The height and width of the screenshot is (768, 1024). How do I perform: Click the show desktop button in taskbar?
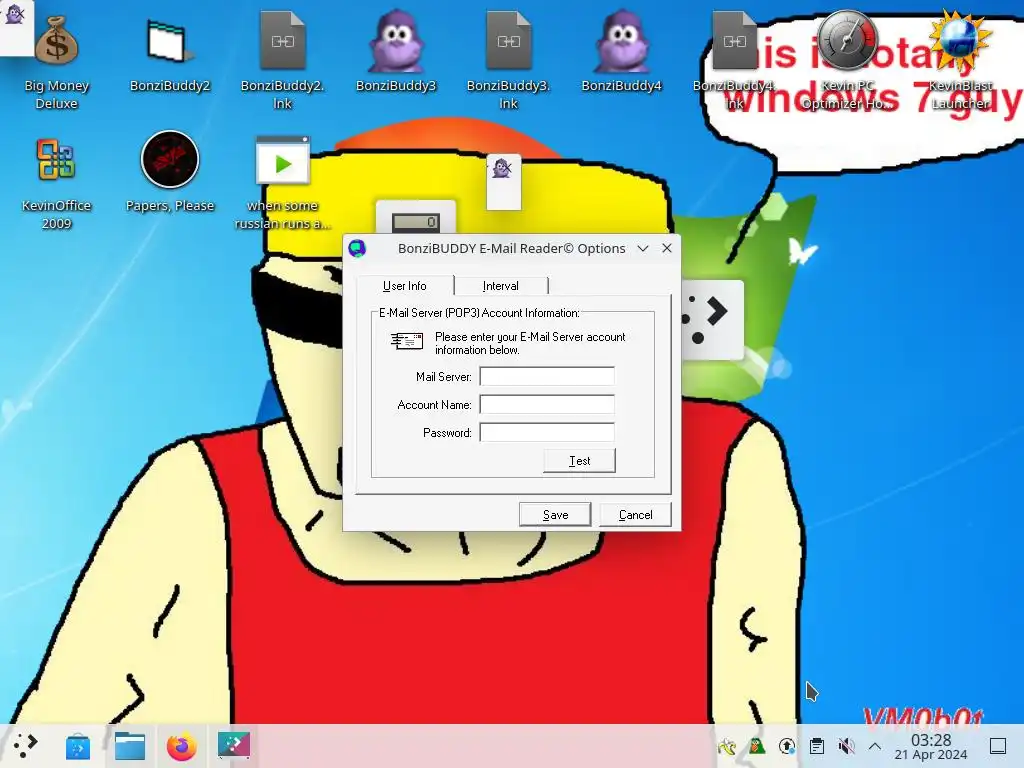point(998,746)
